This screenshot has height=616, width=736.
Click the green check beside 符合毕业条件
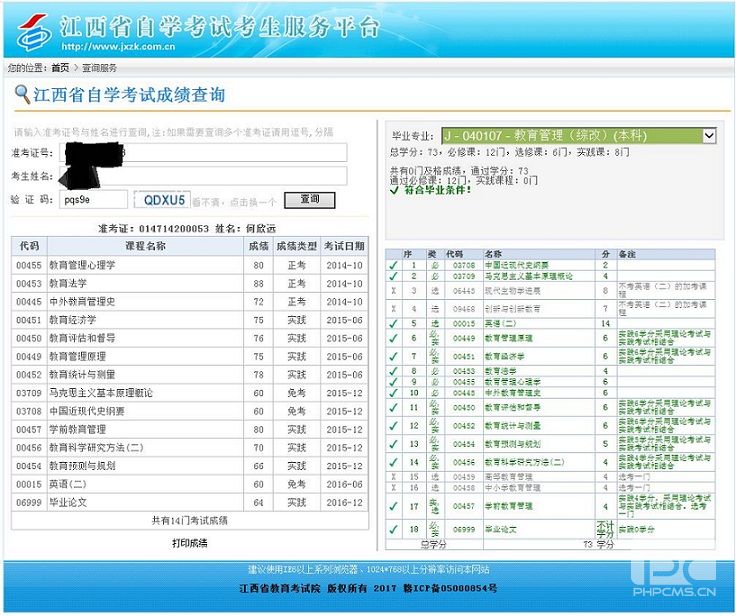click(x=394, y=190)
